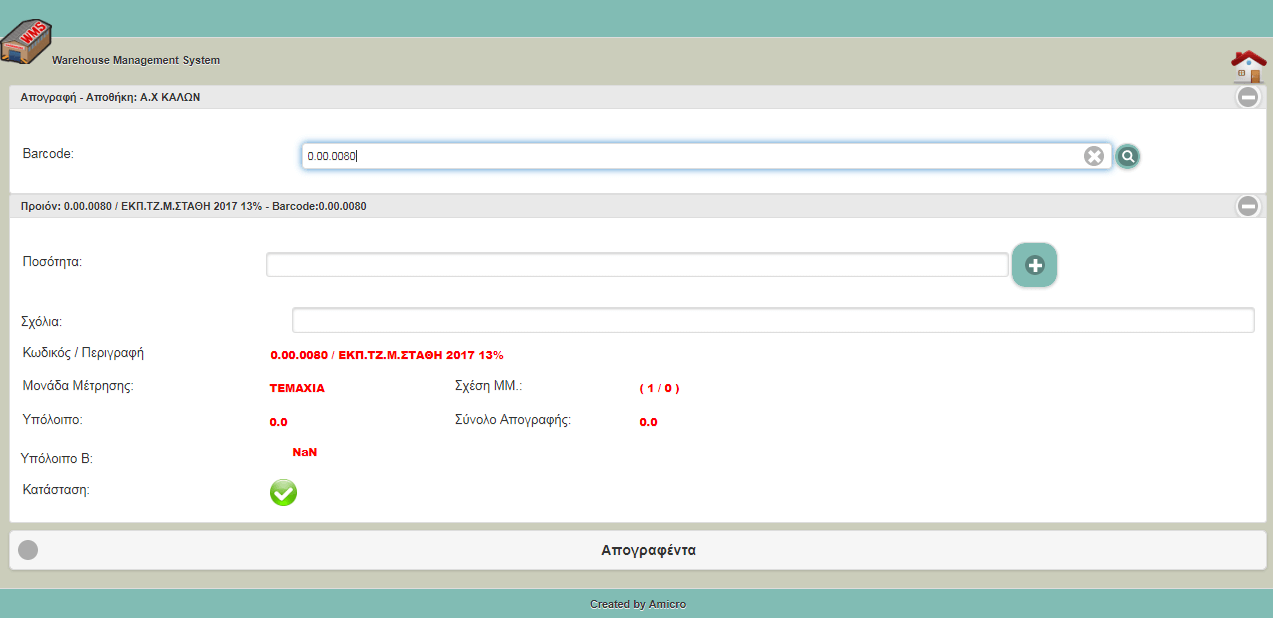This screenshot has width=1273, height=618.
Task: Click into the Σχόλια comments field
Action: point(772,320)
